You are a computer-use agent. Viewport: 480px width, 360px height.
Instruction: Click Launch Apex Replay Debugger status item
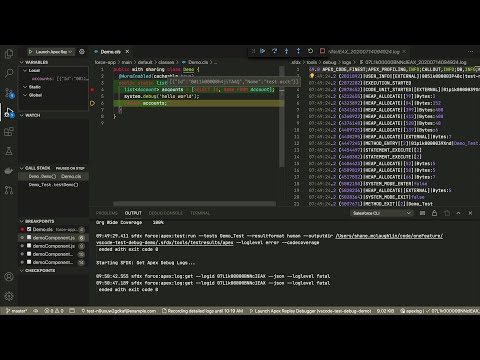click(310, 311)
